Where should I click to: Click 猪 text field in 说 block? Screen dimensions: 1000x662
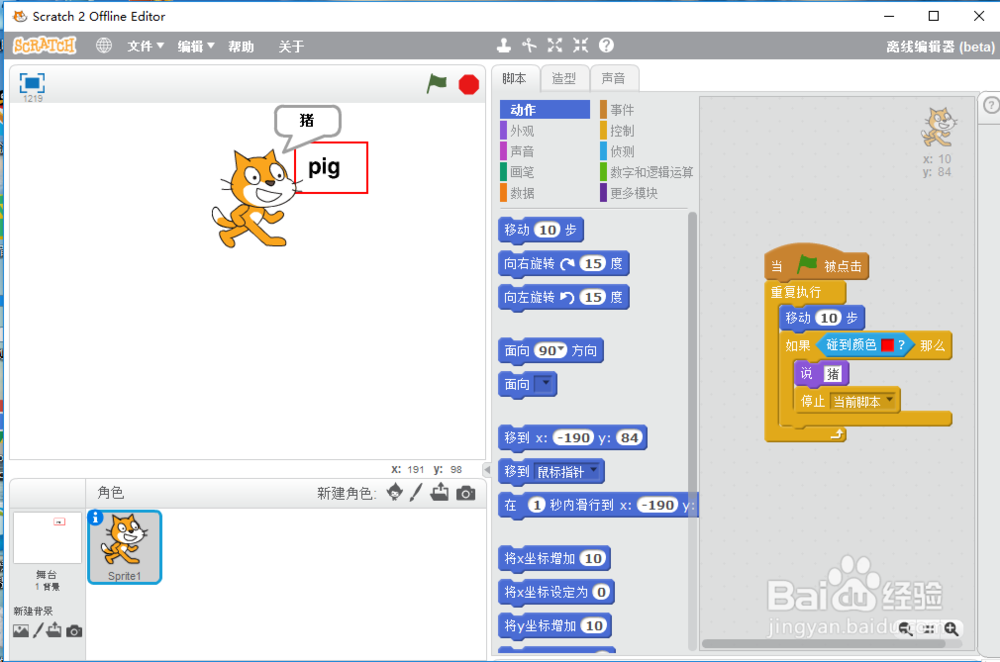833,374
